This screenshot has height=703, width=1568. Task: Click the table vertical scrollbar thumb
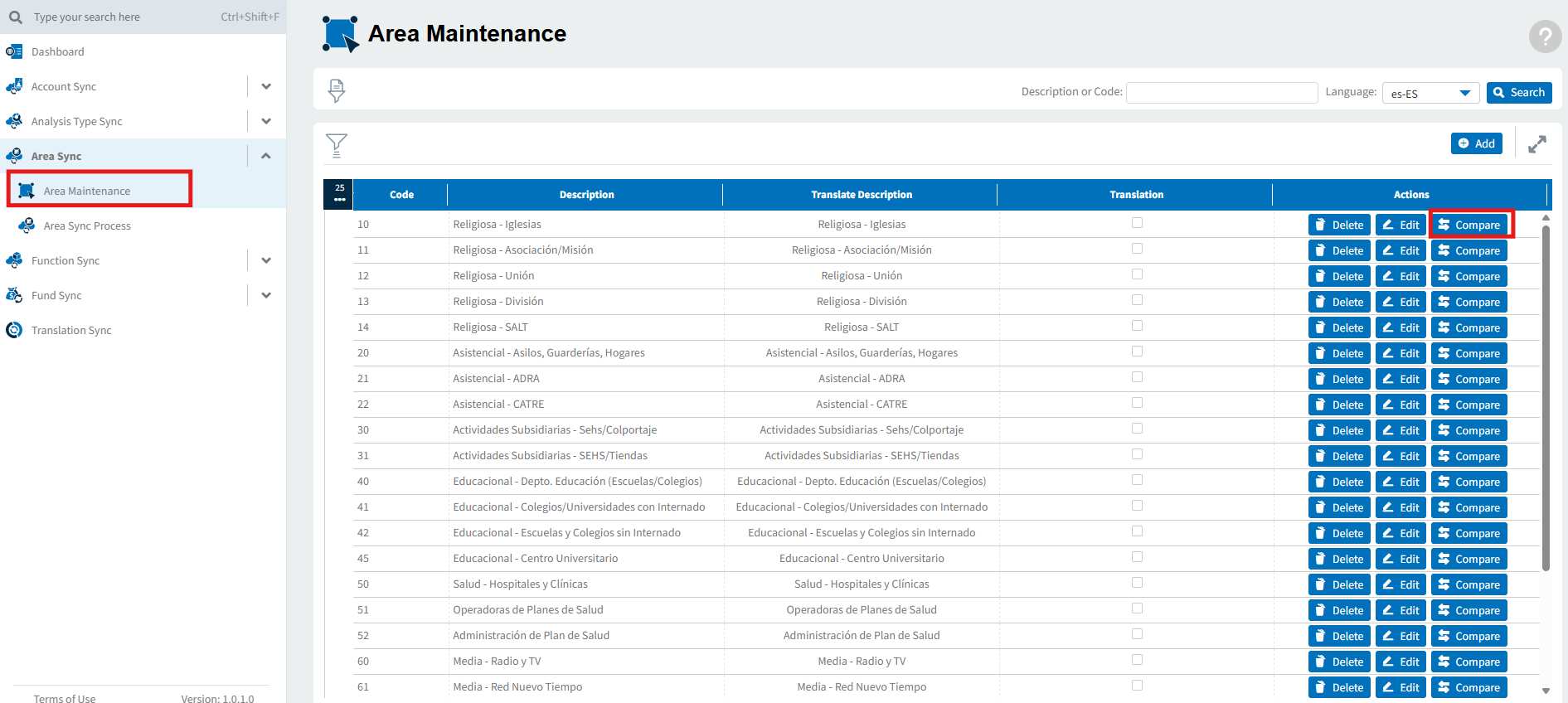(x=1546, y=398)
